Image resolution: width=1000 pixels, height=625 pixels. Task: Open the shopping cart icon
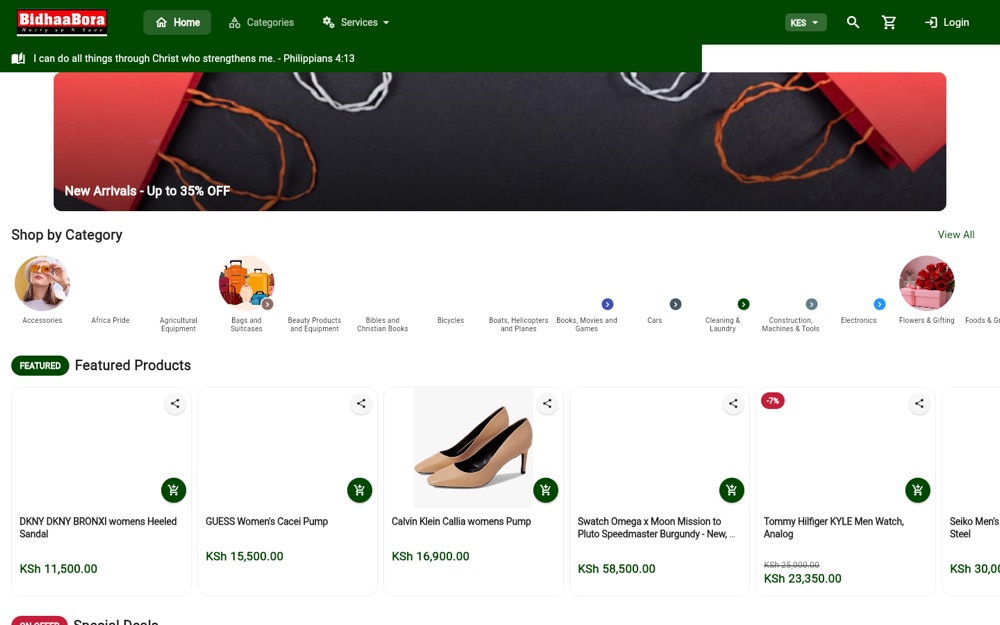tap(888, 22)
